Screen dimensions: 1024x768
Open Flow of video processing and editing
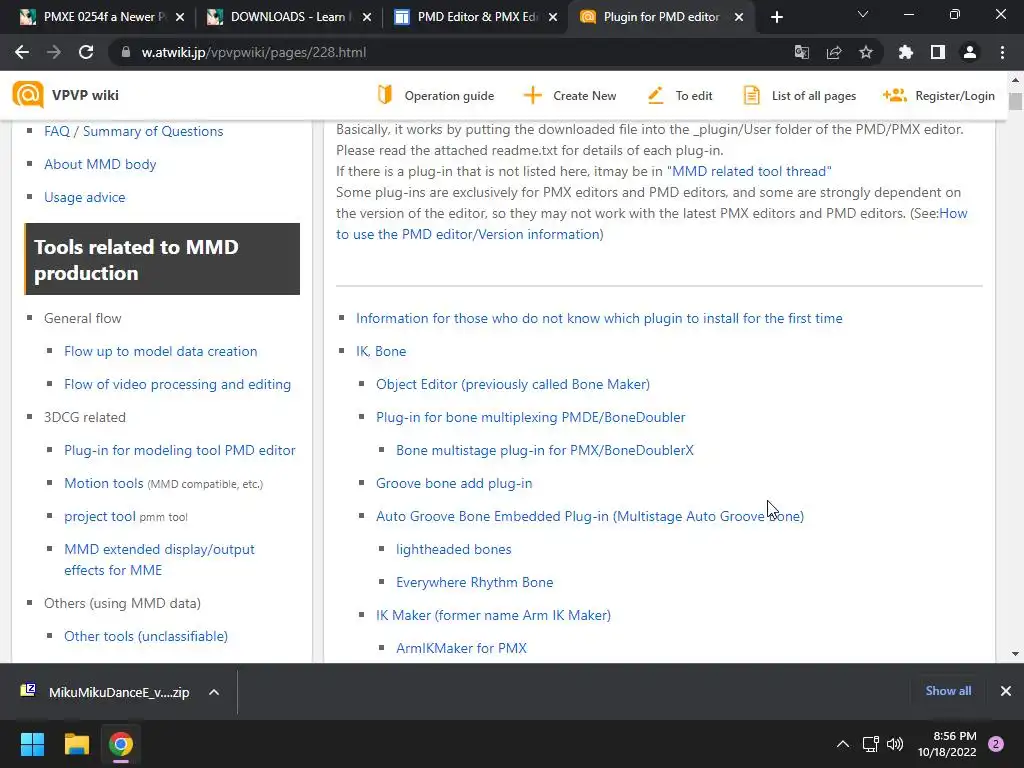177,384
